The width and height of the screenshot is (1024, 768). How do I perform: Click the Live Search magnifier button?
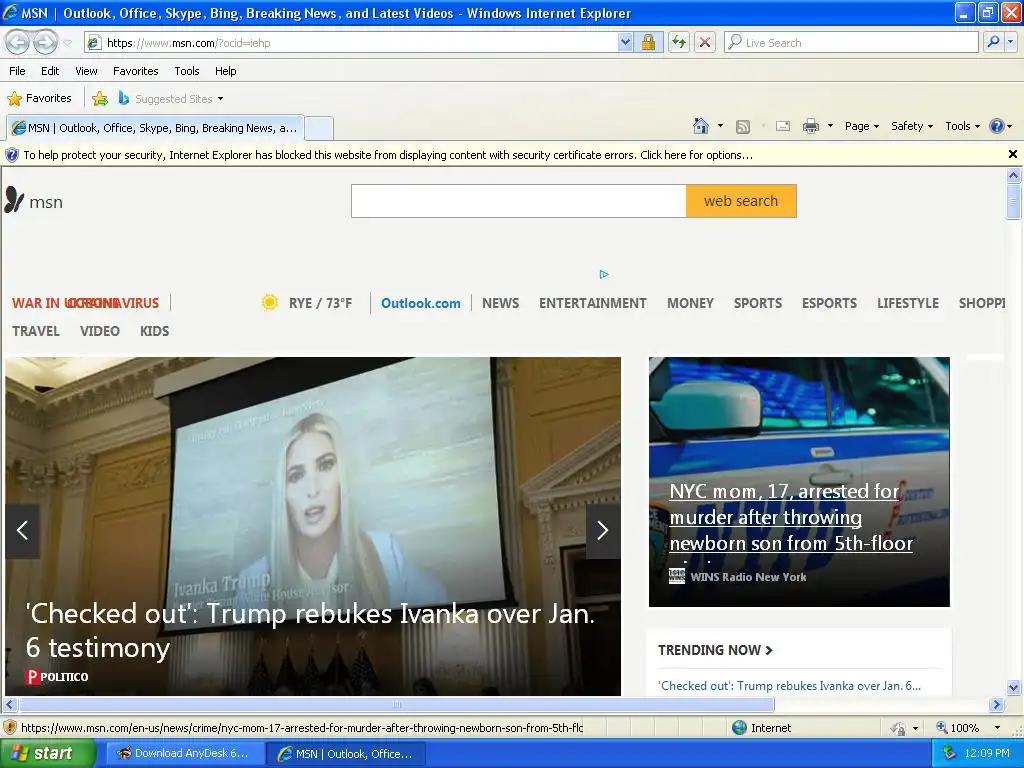coord(993,42)
